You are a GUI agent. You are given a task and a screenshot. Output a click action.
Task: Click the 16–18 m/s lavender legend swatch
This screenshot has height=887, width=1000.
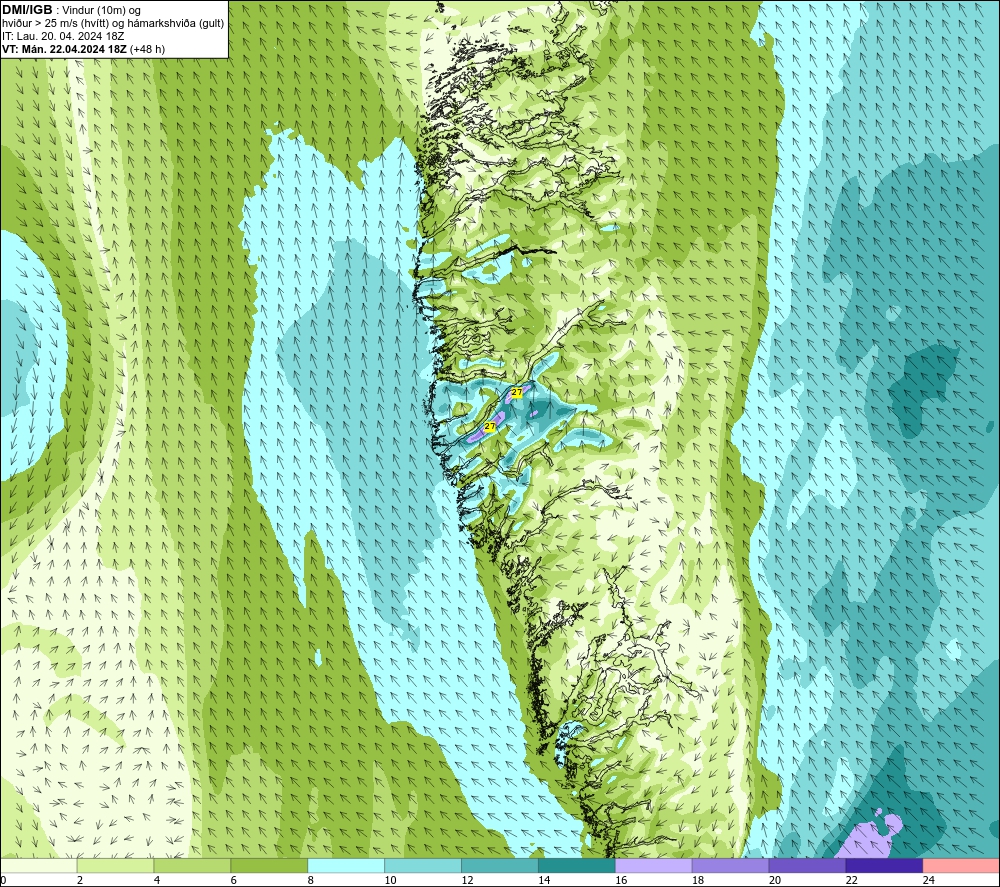(x=653, y=866)
